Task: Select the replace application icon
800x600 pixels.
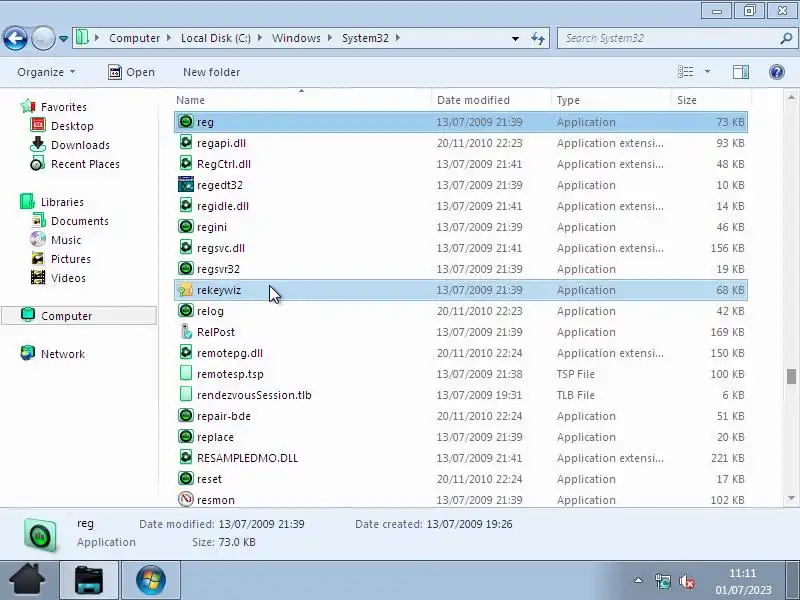Action: pos(186,437)
